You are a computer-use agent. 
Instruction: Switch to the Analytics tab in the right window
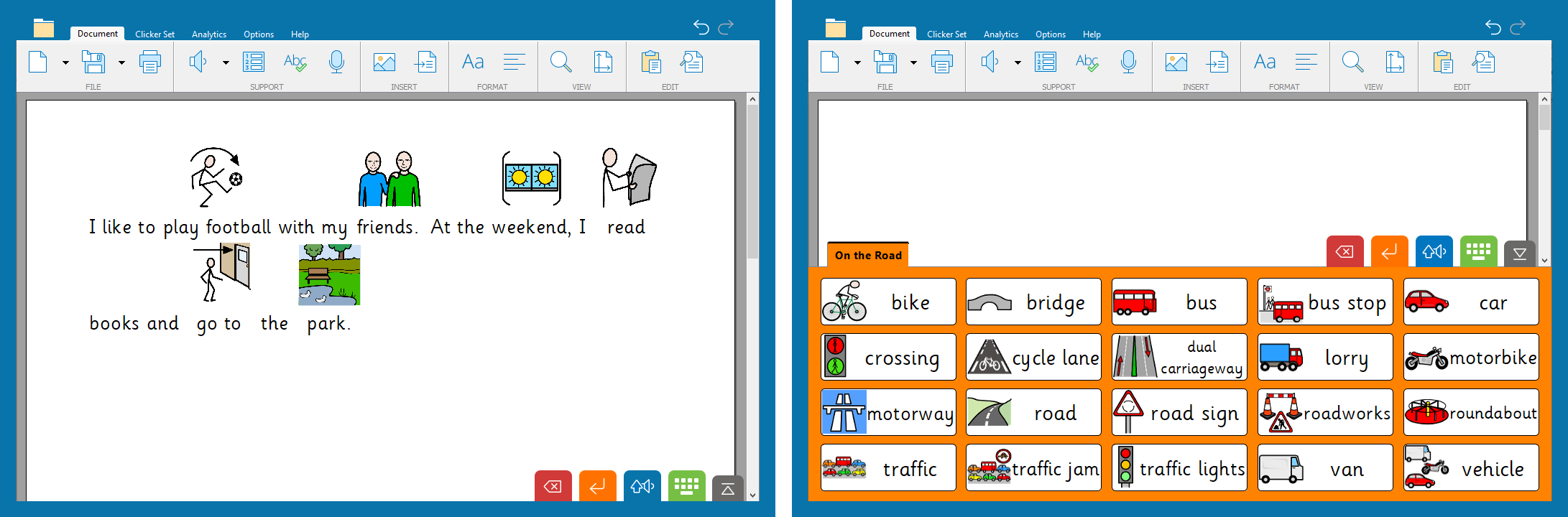[1000, 34]
